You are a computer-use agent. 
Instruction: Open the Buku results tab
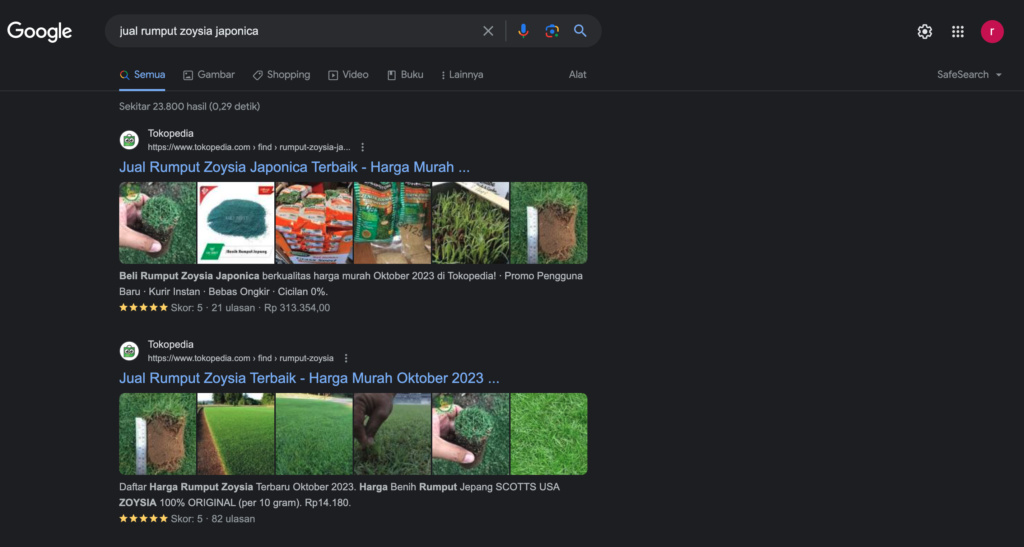click(x=405, y=75)
